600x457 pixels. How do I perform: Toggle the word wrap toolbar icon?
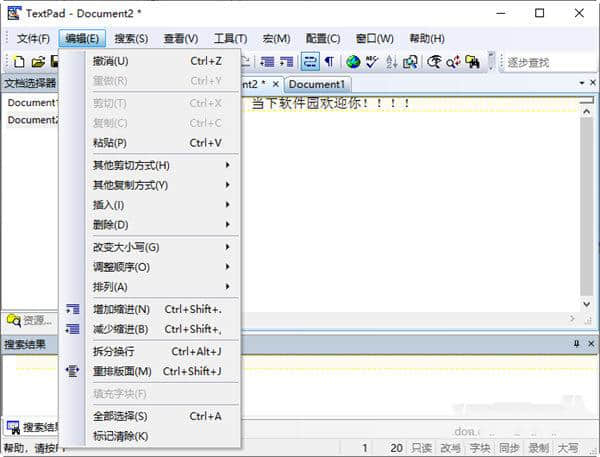310,62
